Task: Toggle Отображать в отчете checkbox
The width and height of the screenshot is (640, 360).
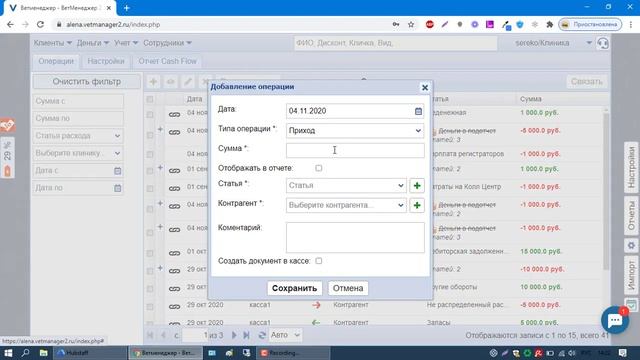Action: [x=318, y=168]
